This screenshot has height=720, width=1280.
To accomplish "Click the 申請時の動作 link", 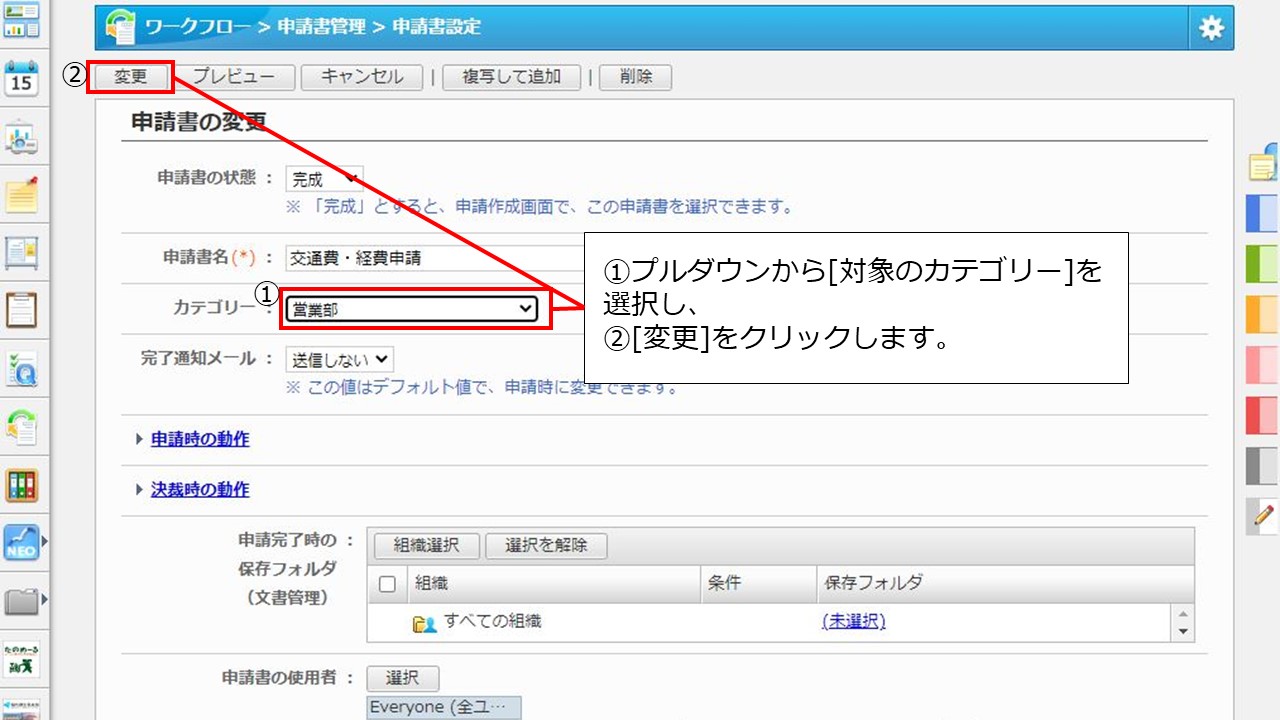I will click(x=200, y=439).
